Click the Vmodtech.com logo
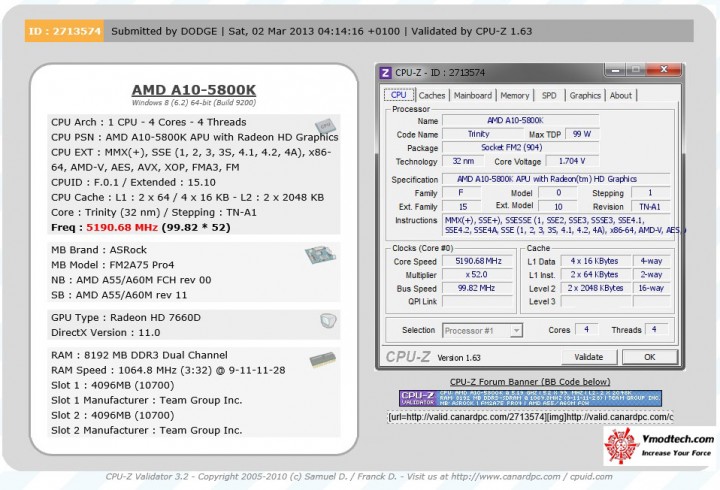This screenshot has width=720, height=490. (x=659, y=445)
